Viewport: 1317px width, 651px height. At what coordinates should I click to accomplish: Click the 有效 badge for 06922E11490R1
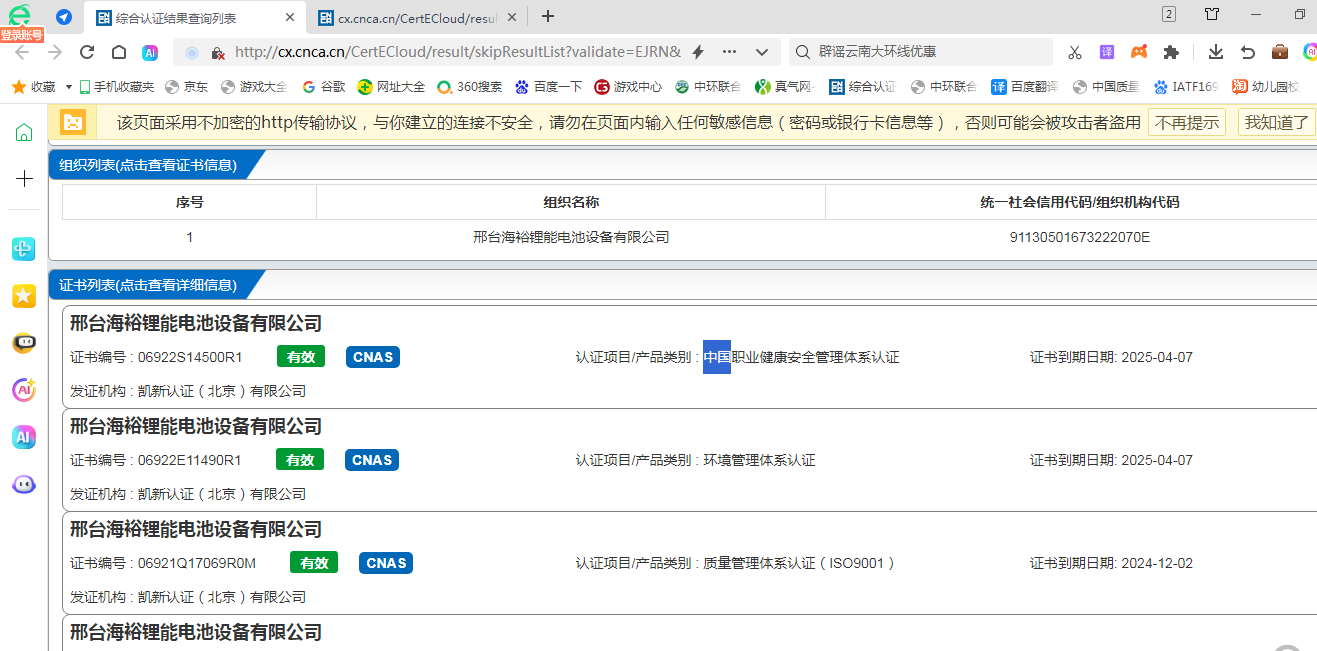(301, 460)
